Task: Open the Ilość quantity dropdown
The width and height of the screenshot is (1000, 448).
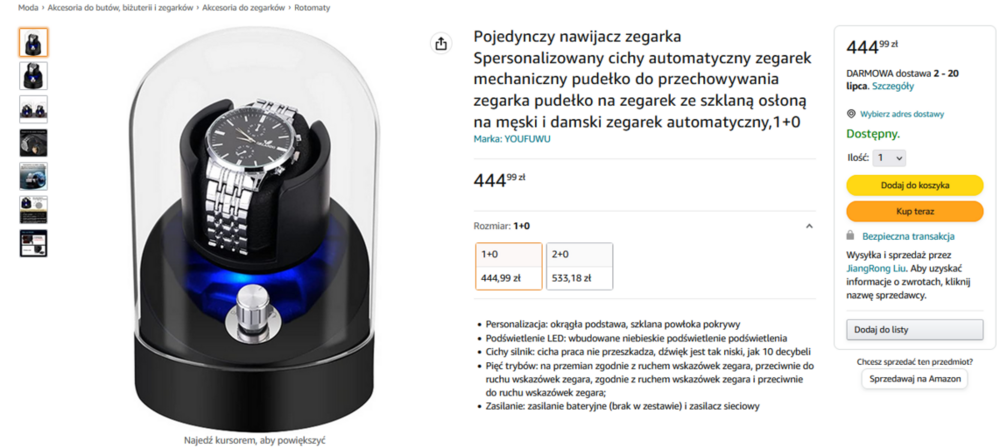Action: [889, 158]
